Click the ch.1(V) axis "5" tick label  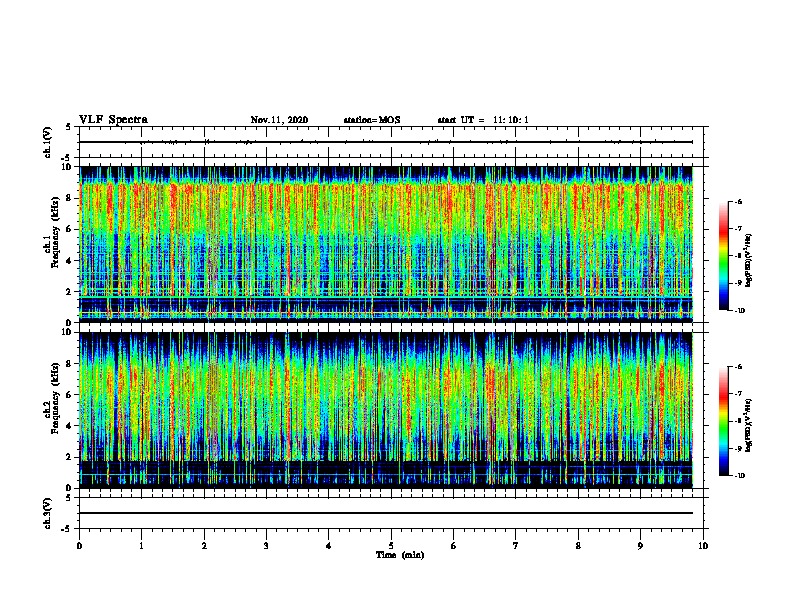(x=68, y=127)
